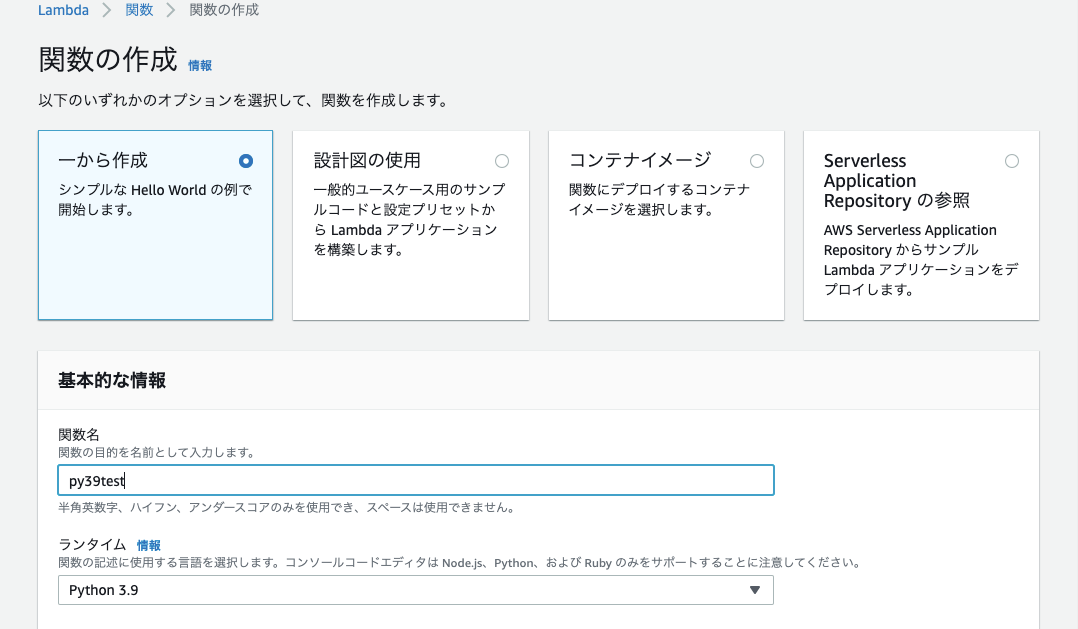Click the 基本的な情報 section header
The image size is (1078, 629).
(112, 380)
